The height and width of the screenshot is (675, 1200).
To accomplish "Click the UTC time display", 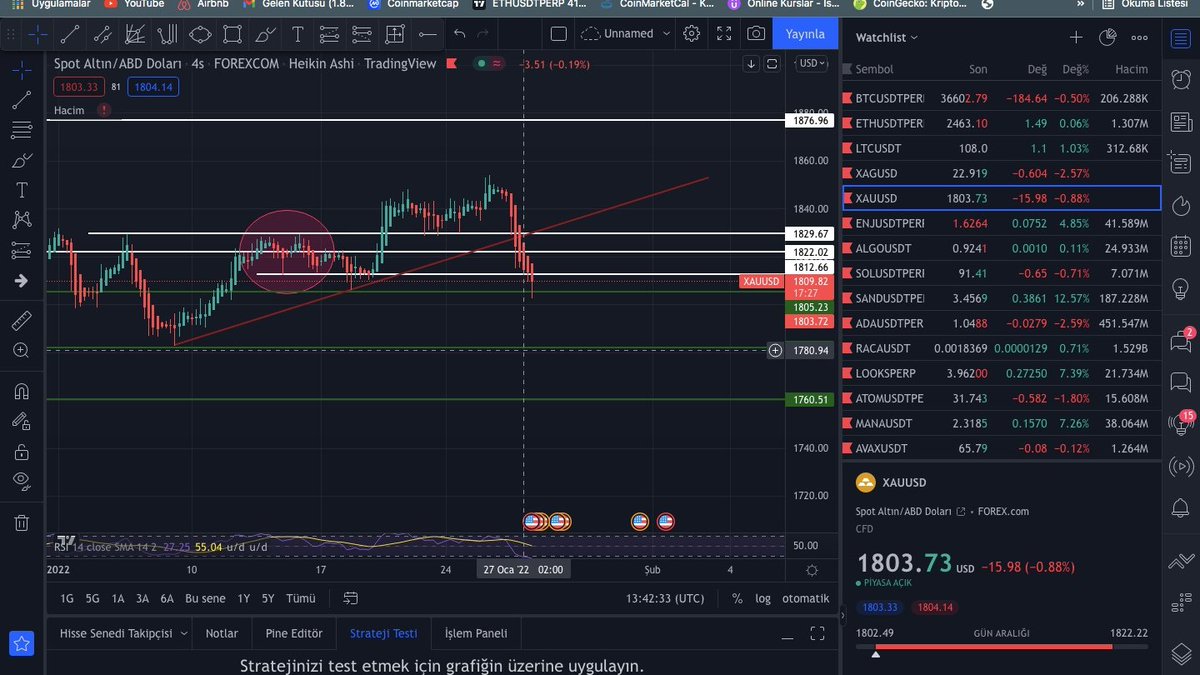I will click(664, 599).
